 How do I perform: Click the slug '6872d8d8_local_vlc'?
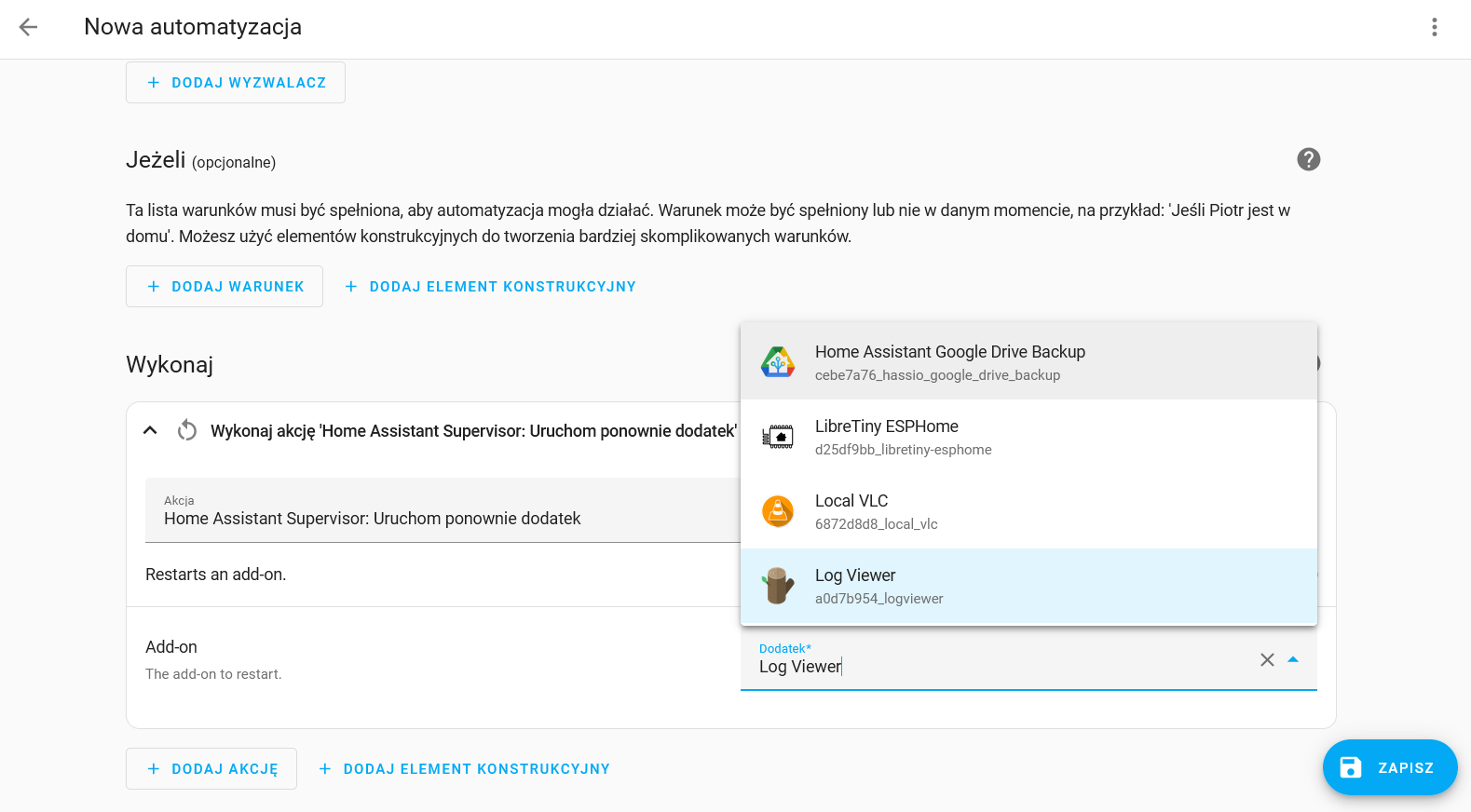877,524
